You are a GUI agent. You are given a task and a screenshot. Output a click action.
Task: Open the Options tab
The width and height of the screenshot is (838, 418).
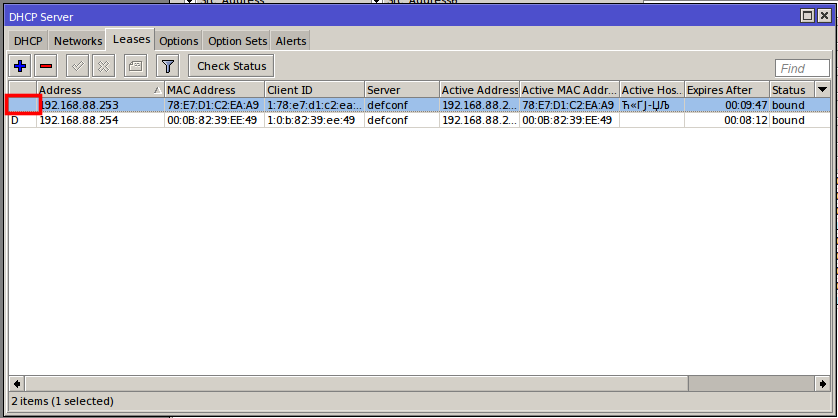179,41
